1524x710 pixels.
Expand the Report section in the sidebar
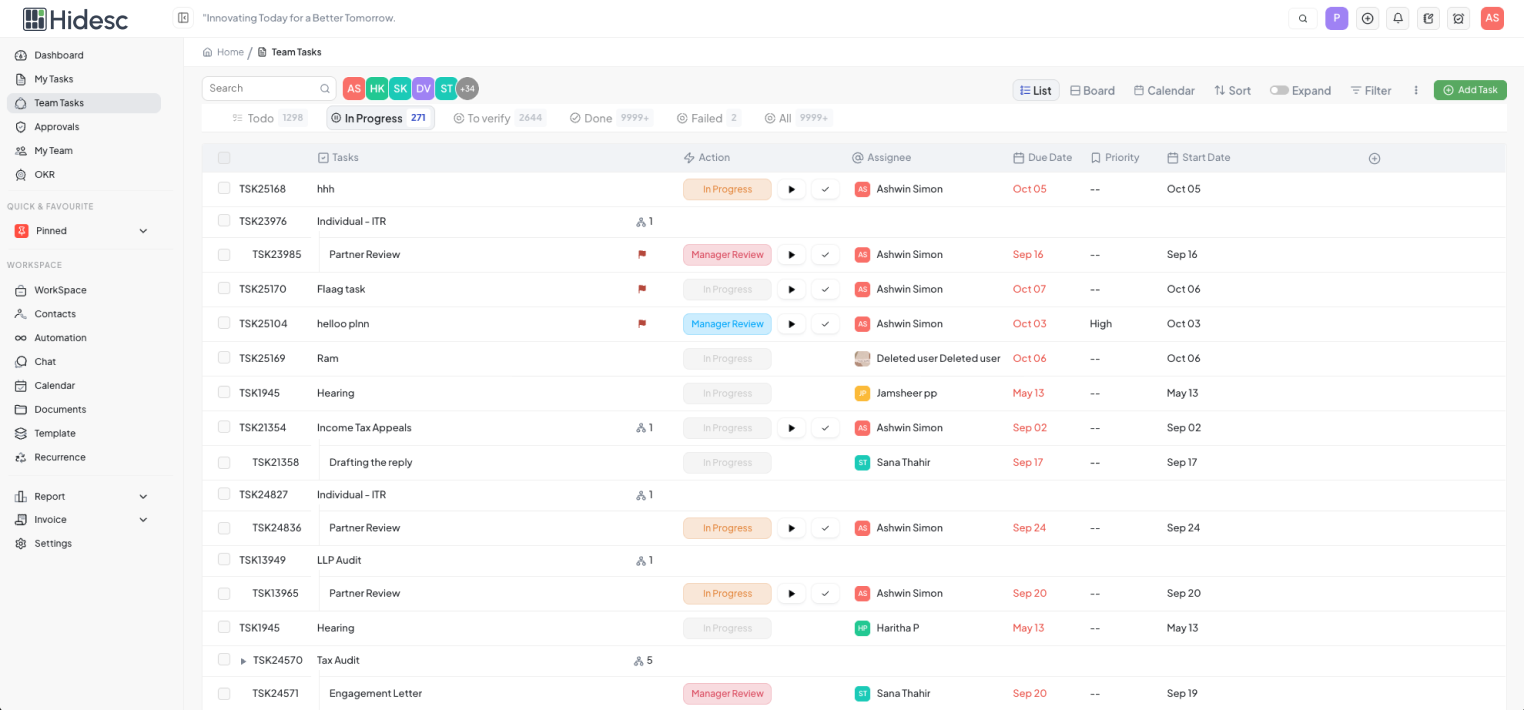point(142,496)
